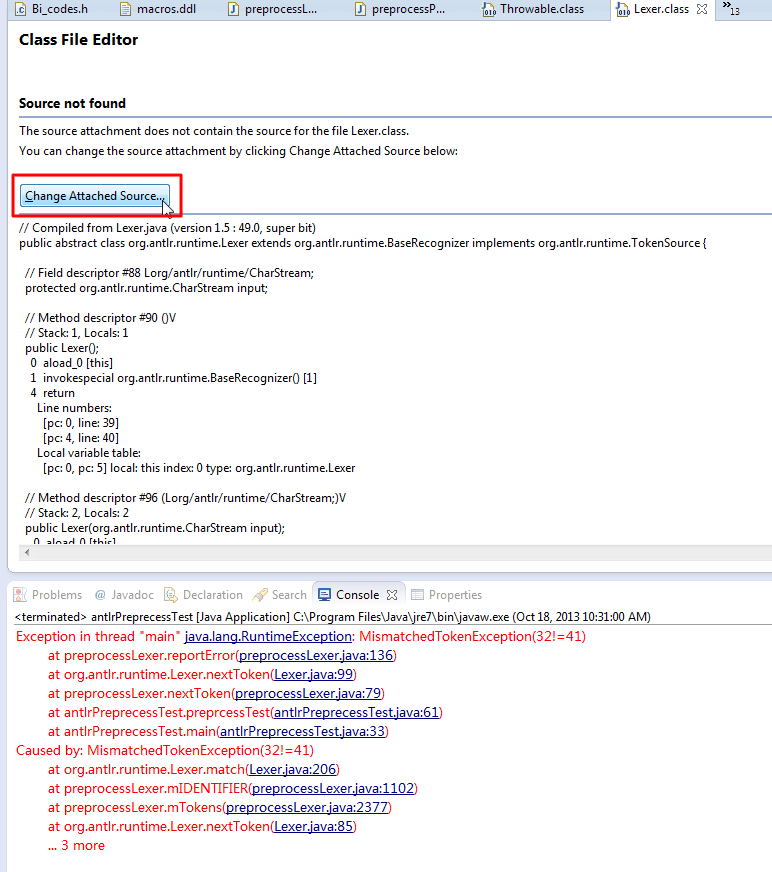This screenshot has height=872, width=772.
Task: Click Javadoc @ icon
Action: [100, 595]
